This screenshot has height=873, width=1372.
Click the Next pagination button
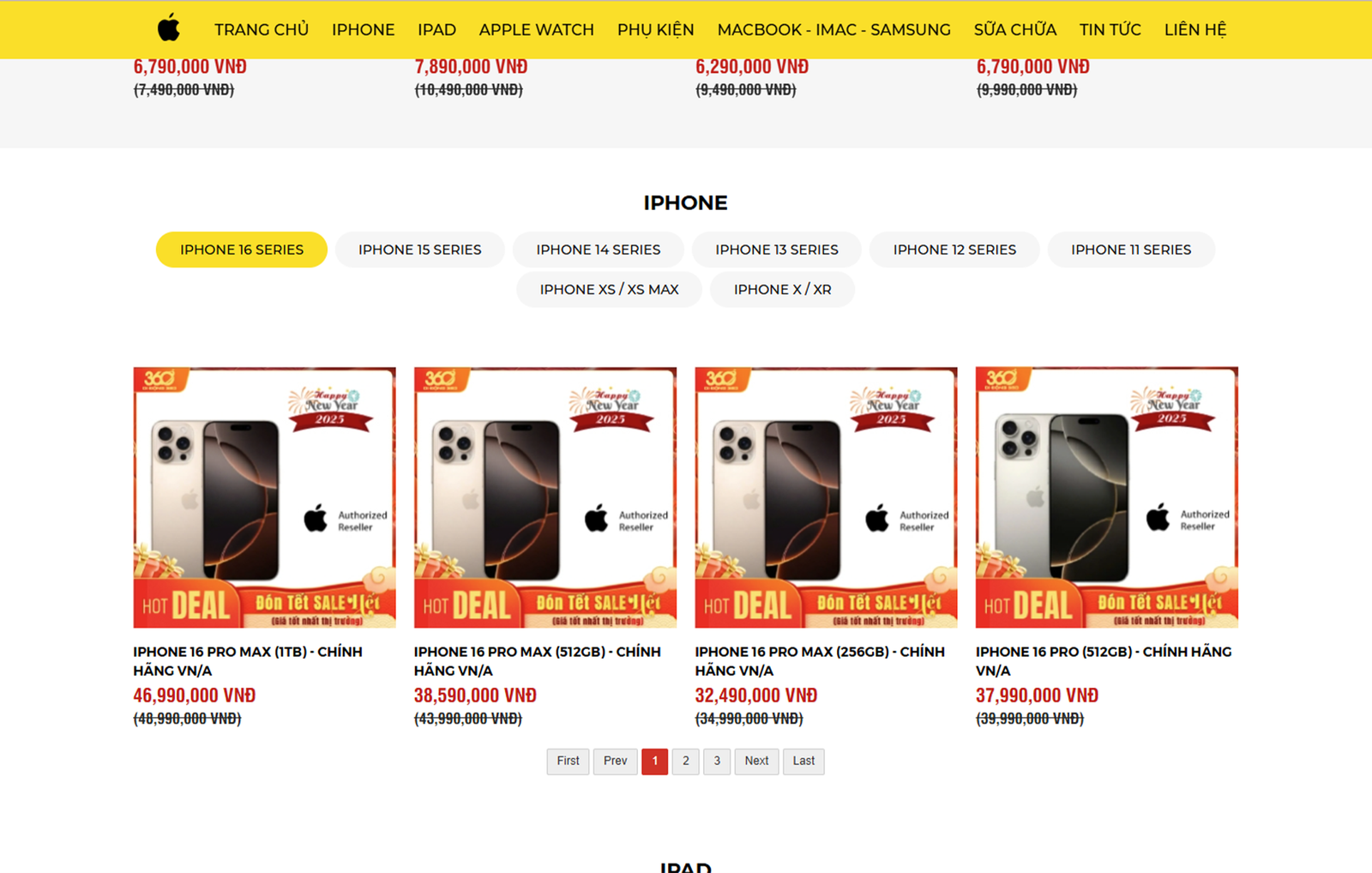[756, 762]
